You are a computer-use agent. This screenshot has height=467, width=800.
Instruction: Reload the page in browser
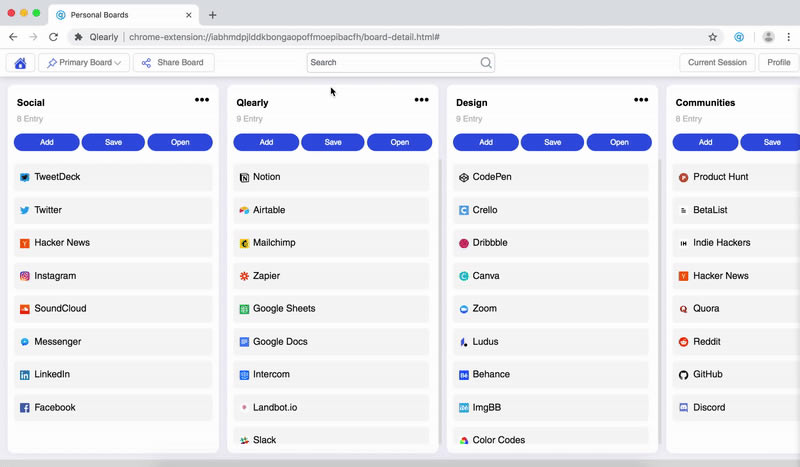(53, 37)
